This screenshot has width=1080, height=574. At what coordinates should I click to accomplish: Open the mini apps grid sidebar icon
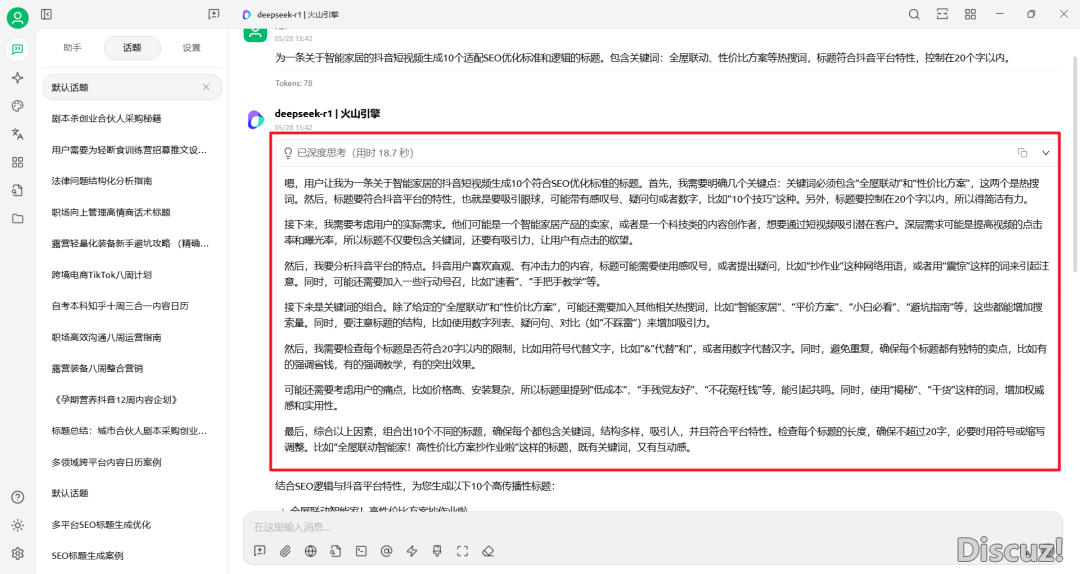click(x=18, y=162)
